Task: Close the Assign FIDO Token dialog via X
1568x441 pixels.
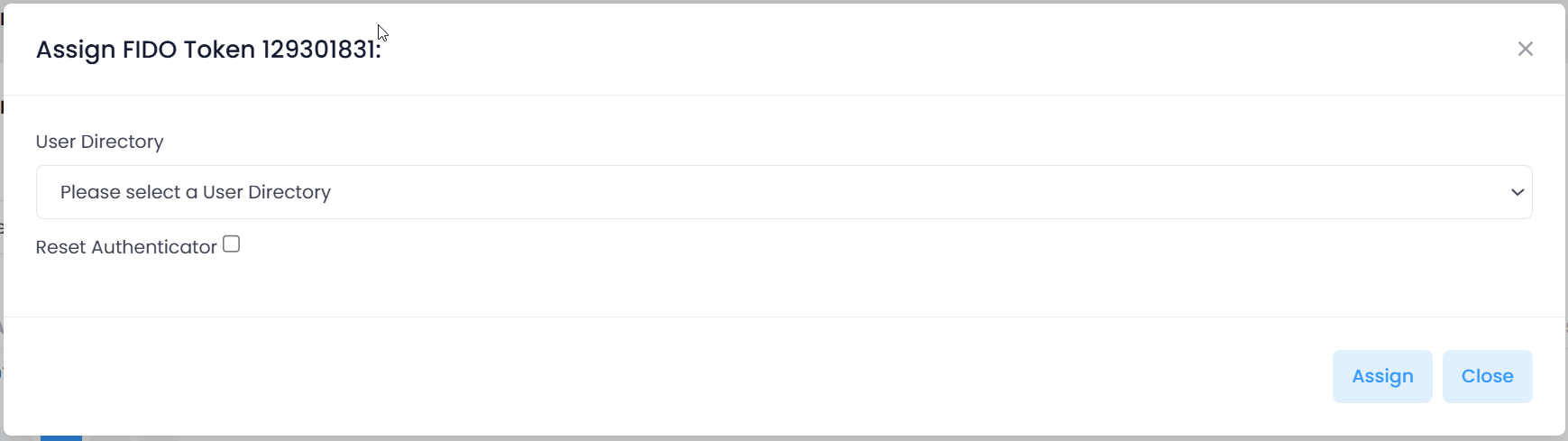Action: coord(1525,49)
